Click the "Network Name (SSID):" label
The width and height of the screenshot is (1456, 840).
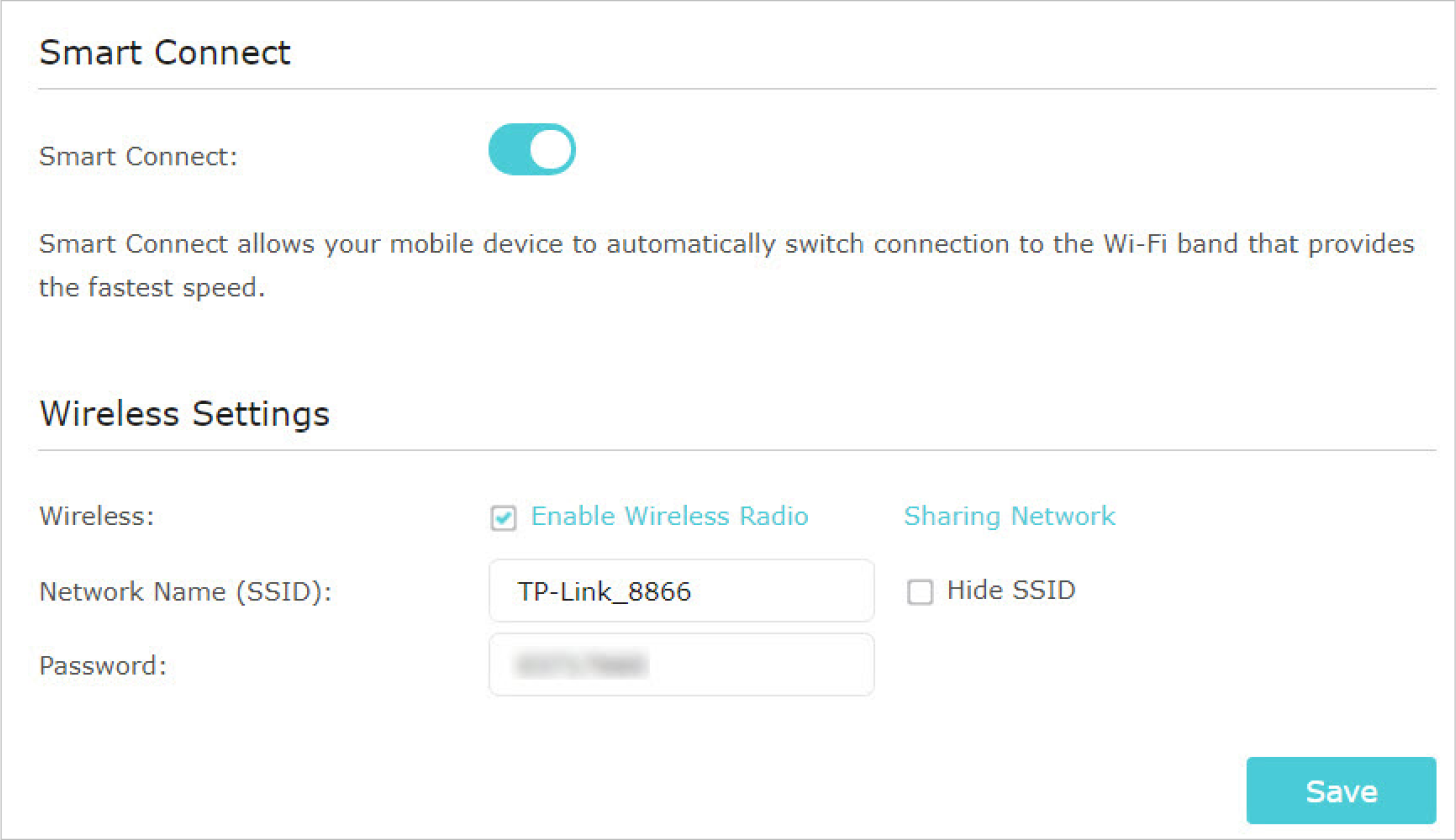pos(185,592)
